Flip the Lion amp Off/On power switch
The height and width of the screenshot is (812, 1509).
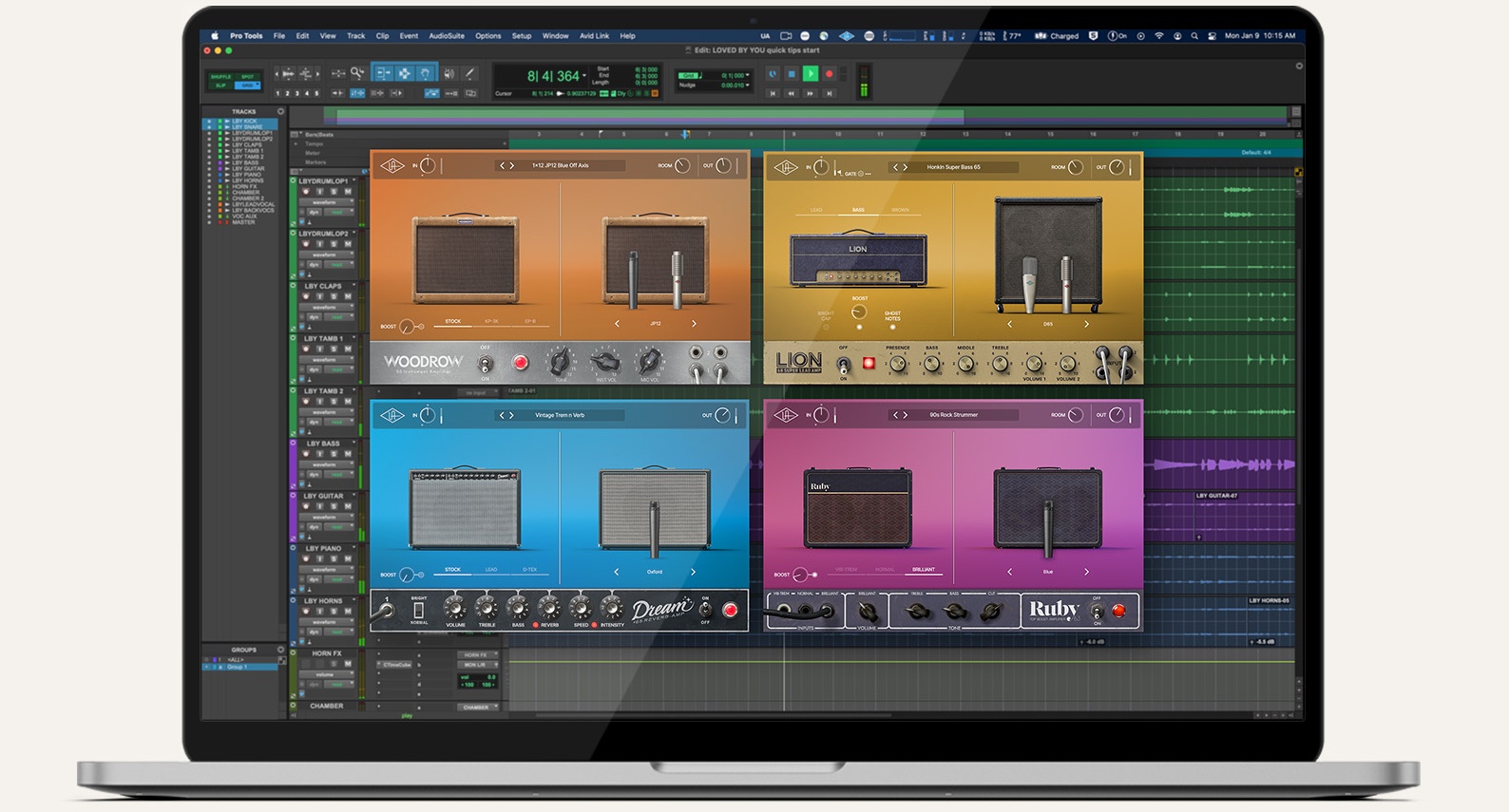coord(843,364)
